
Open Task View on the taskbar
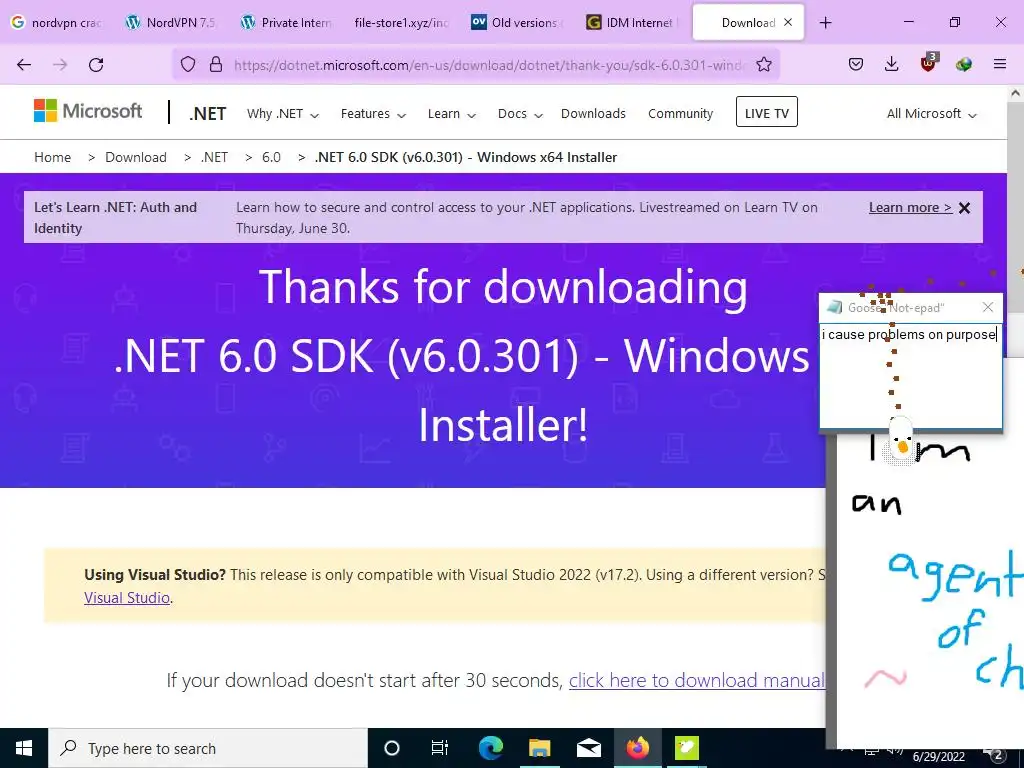[440, 748]
